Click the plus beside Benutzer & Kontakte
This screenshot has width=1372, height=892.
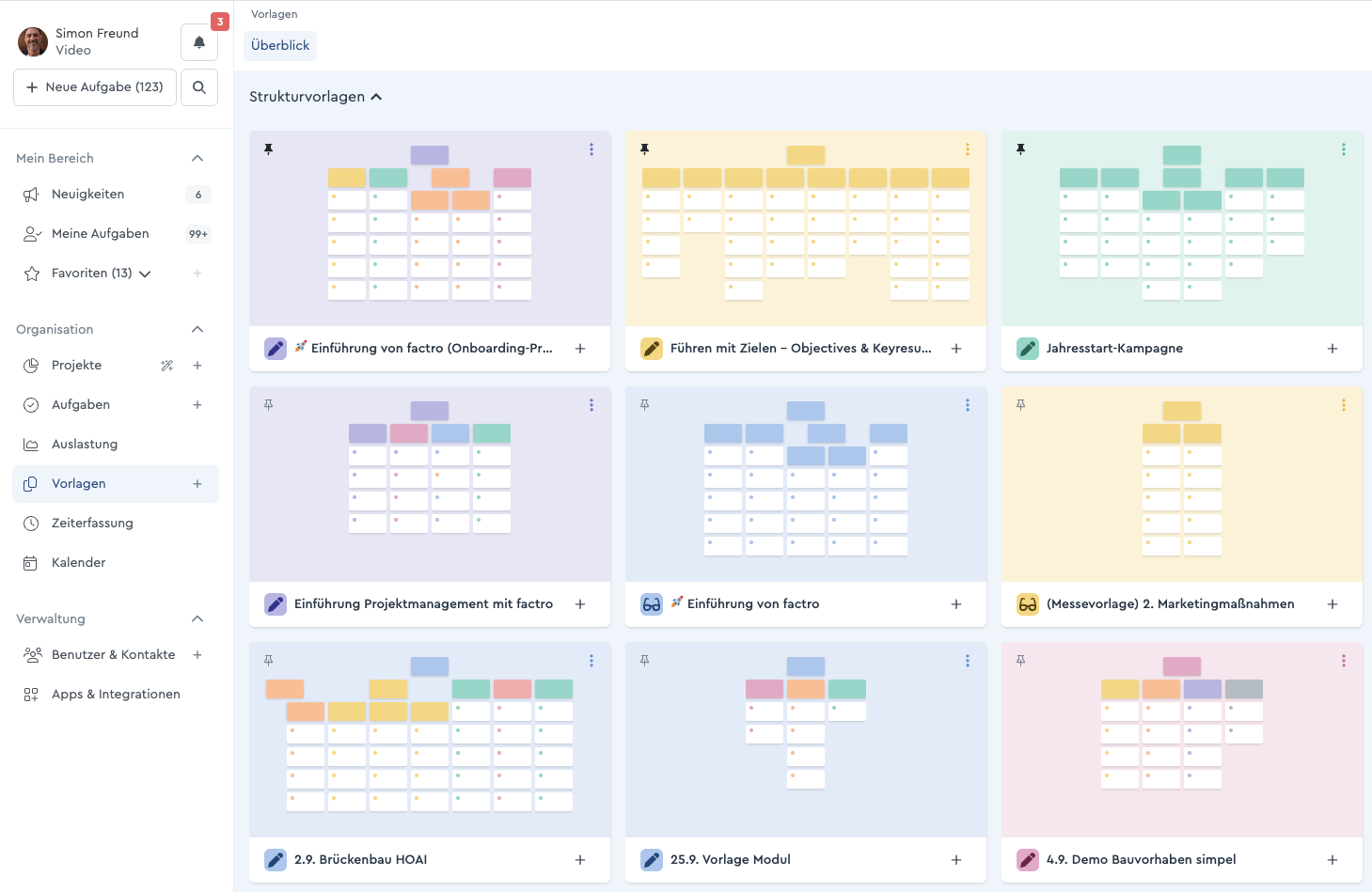pos(197,655)
